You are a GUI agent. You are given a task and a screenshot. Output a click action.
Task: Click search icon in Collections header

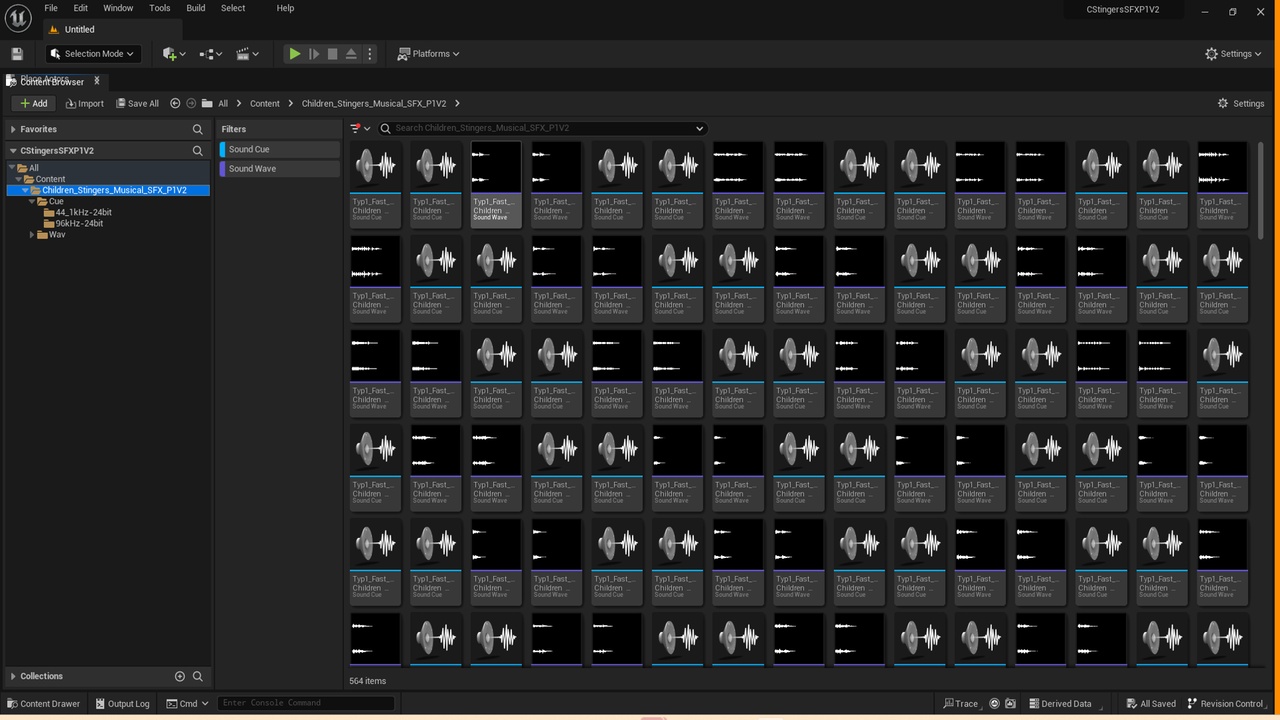[198, 676]
